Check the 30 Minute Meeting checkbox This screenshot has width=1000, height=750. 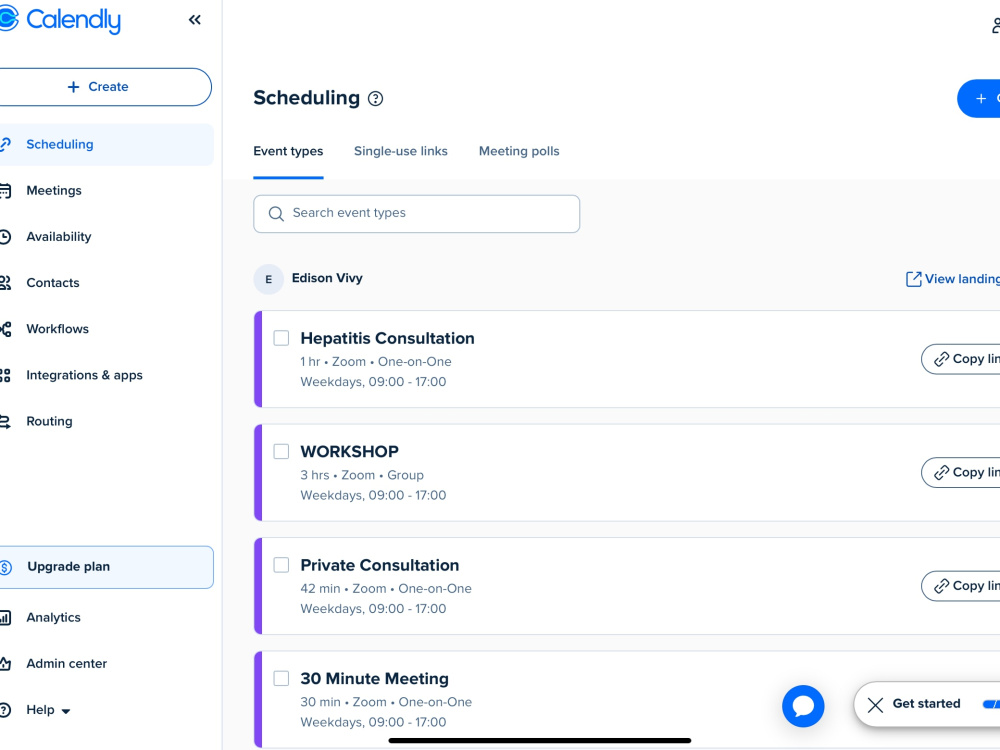pos(281,679)
